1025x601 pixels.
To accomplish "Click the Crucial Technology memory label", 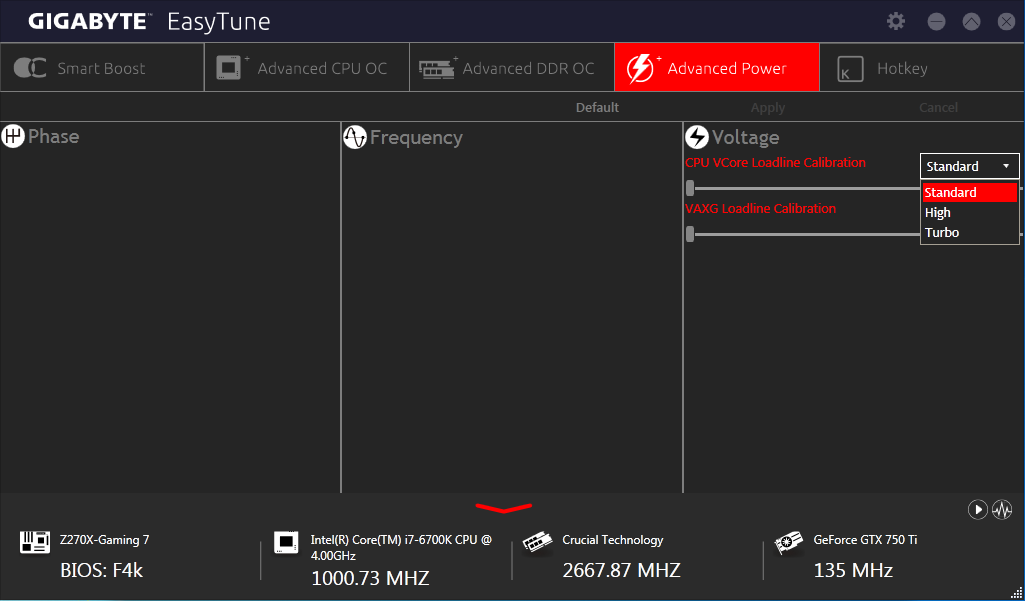I will 613,540.
